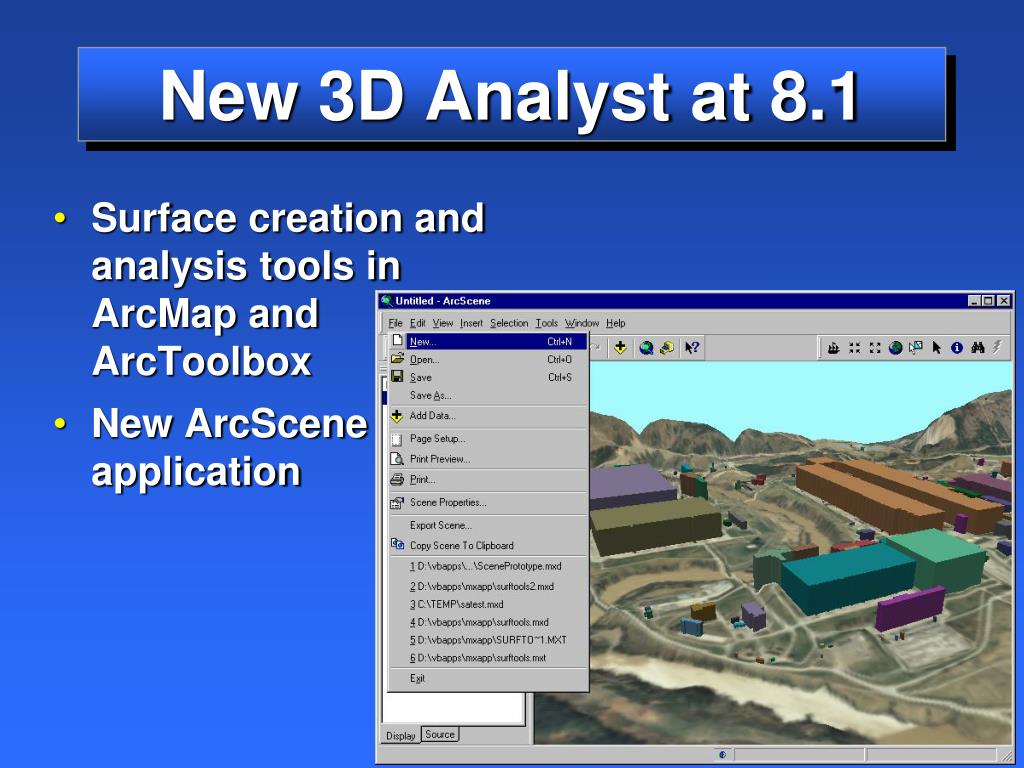The width and height of the screenshot is (1024, 768).
Task: Click the Full Extent globe icon
Action: (x=895, y=348)
